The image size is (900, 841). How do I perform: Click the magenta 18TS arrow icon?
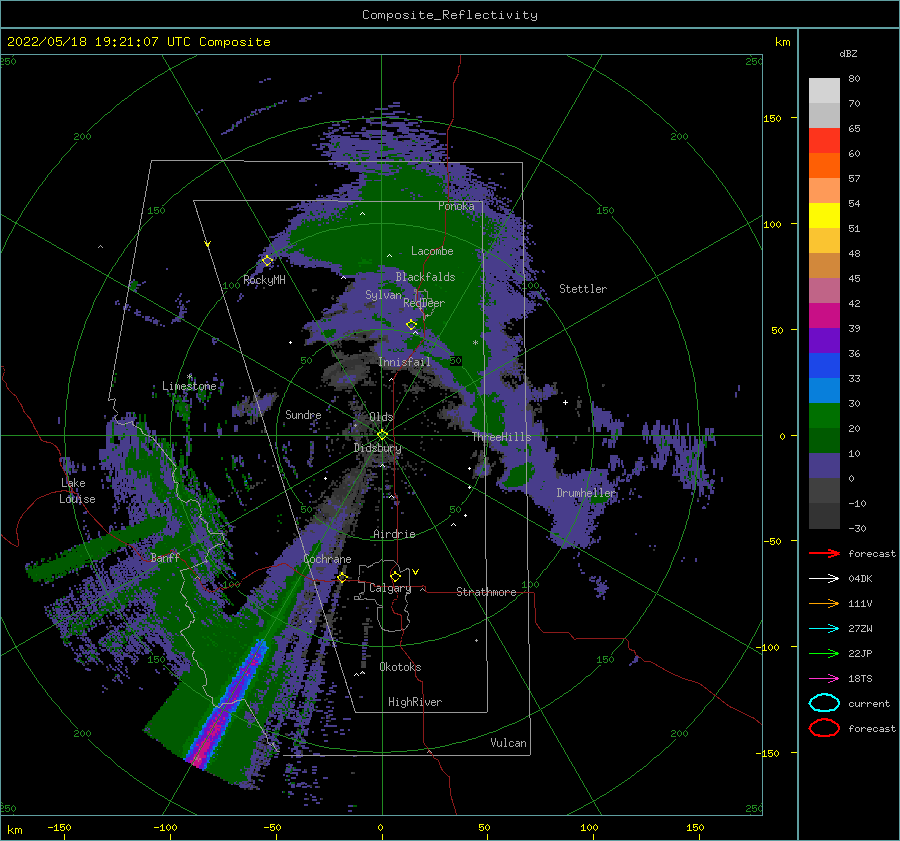pos(824,679)
